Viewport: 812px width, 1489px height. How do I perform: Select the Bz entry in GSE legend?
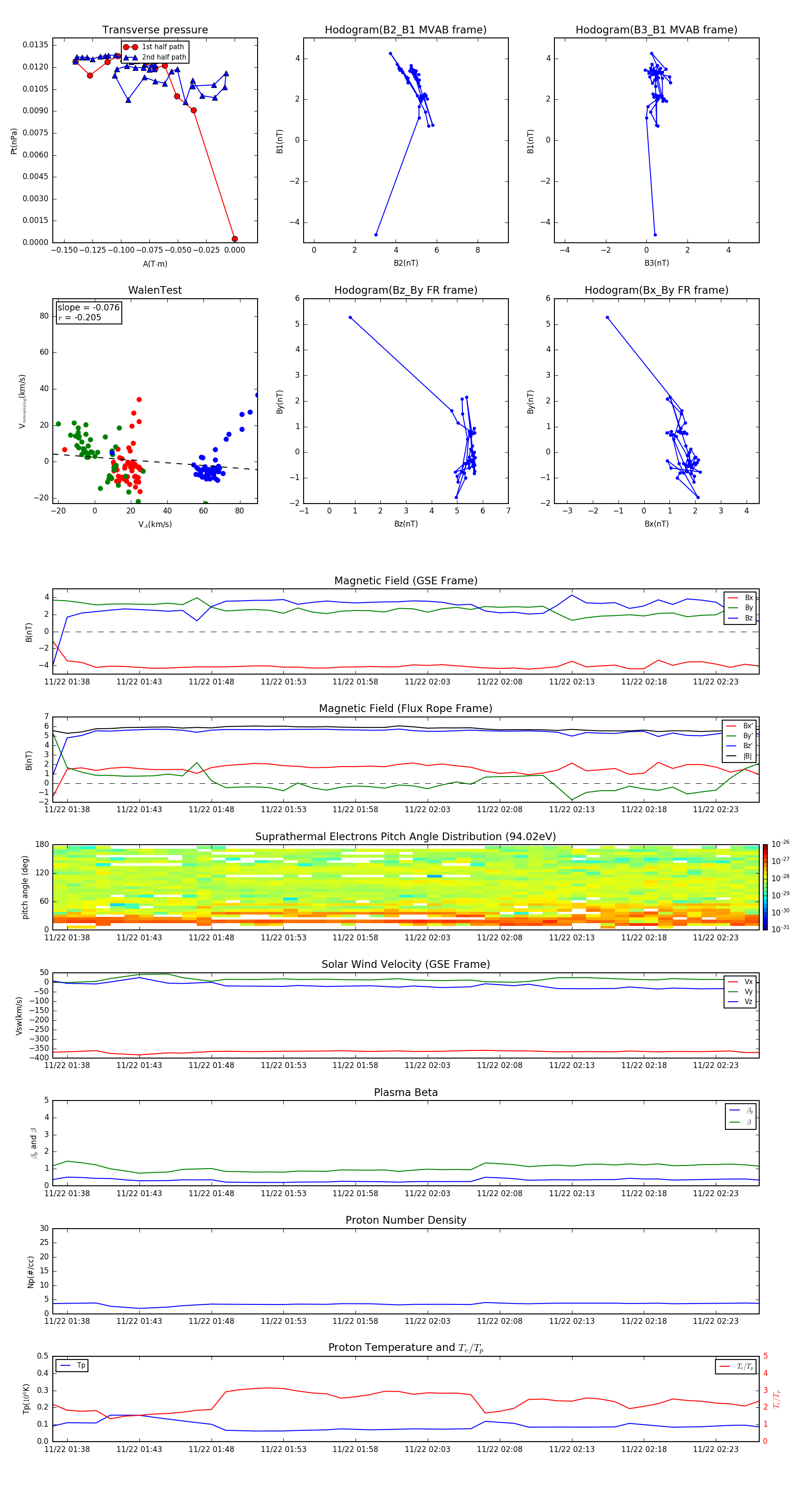coord(740,618)
